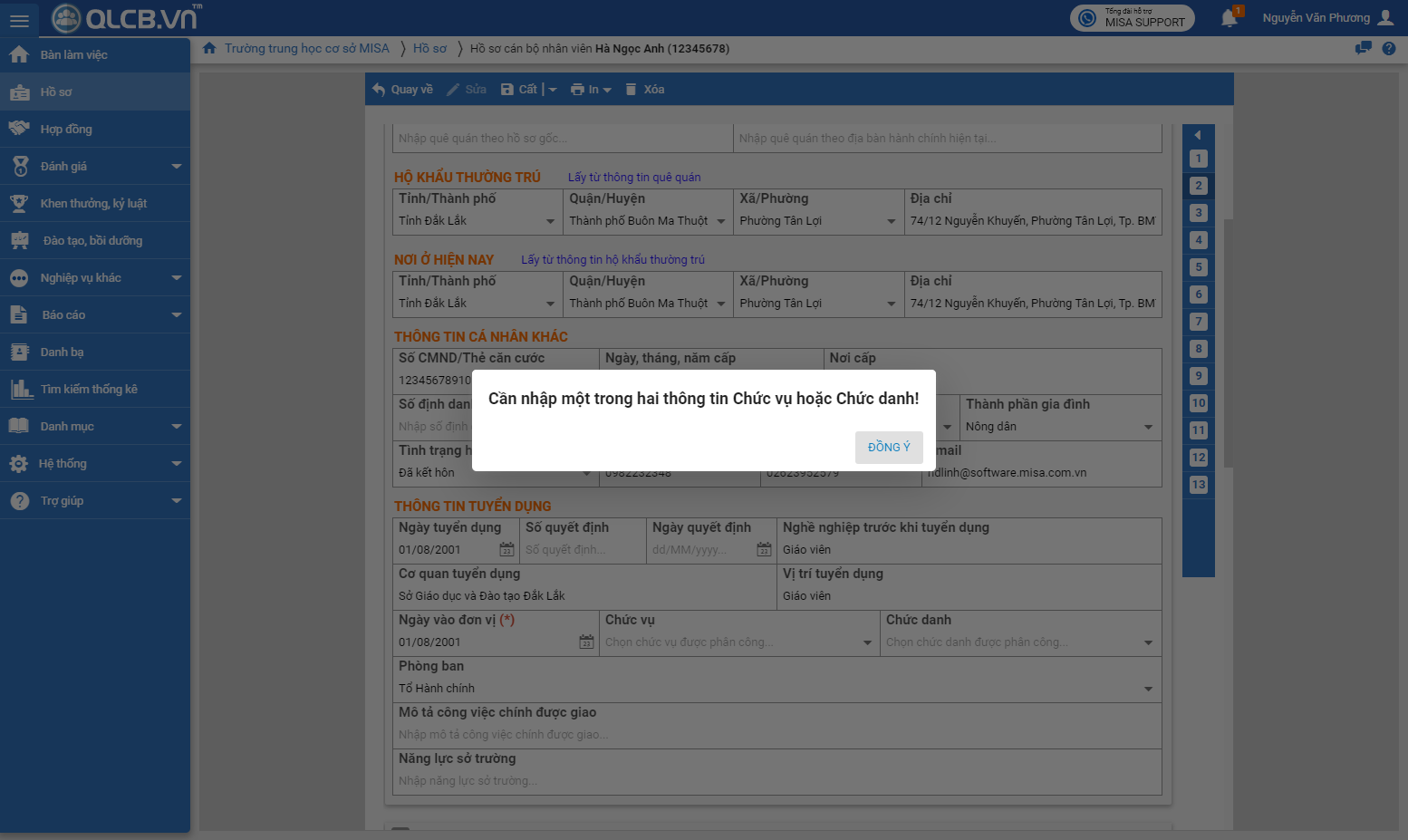The height and width of the screenshot is (840, 1408).
Task: Click the MISA SUPPORT phone icon
Action: coord(1087,18)
